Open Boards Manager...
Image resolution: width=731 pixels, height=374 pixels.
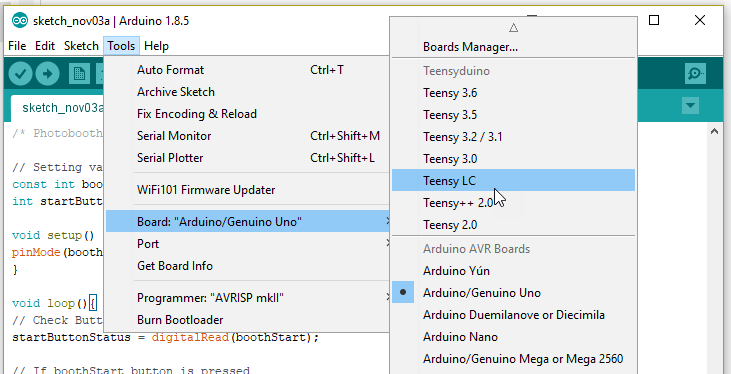513,47
